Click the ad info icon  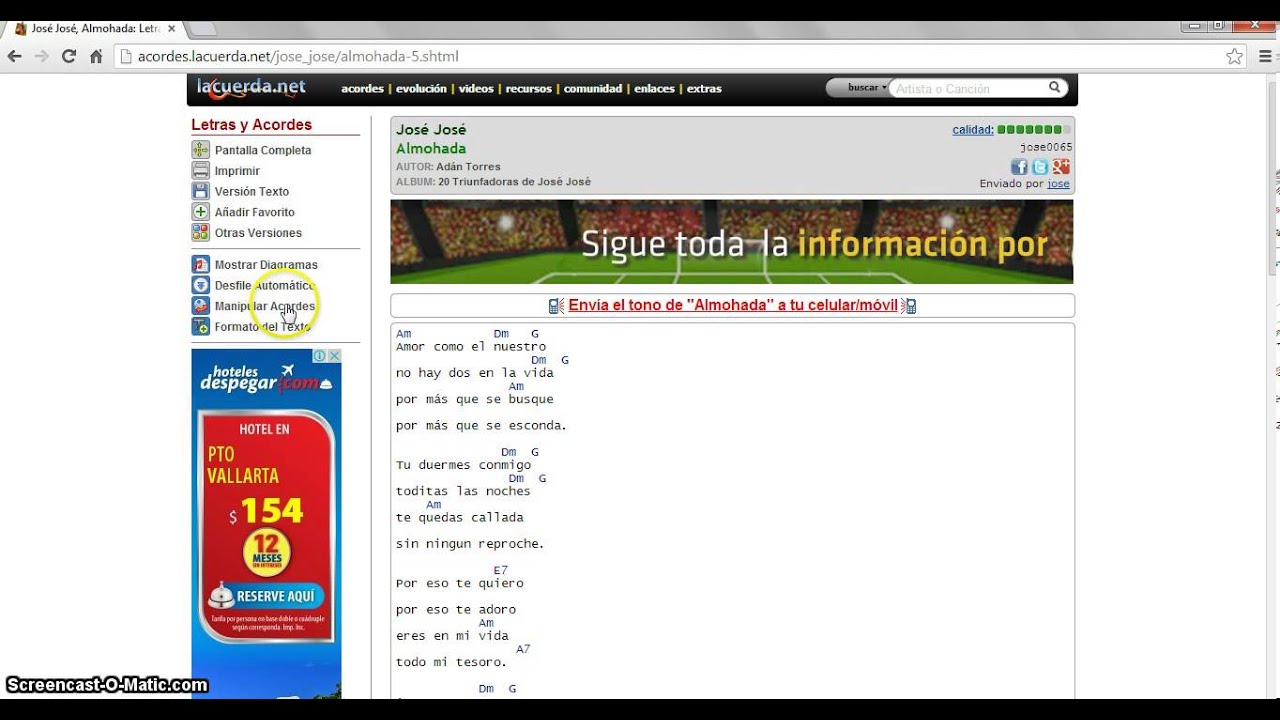[x=320, y=355]
